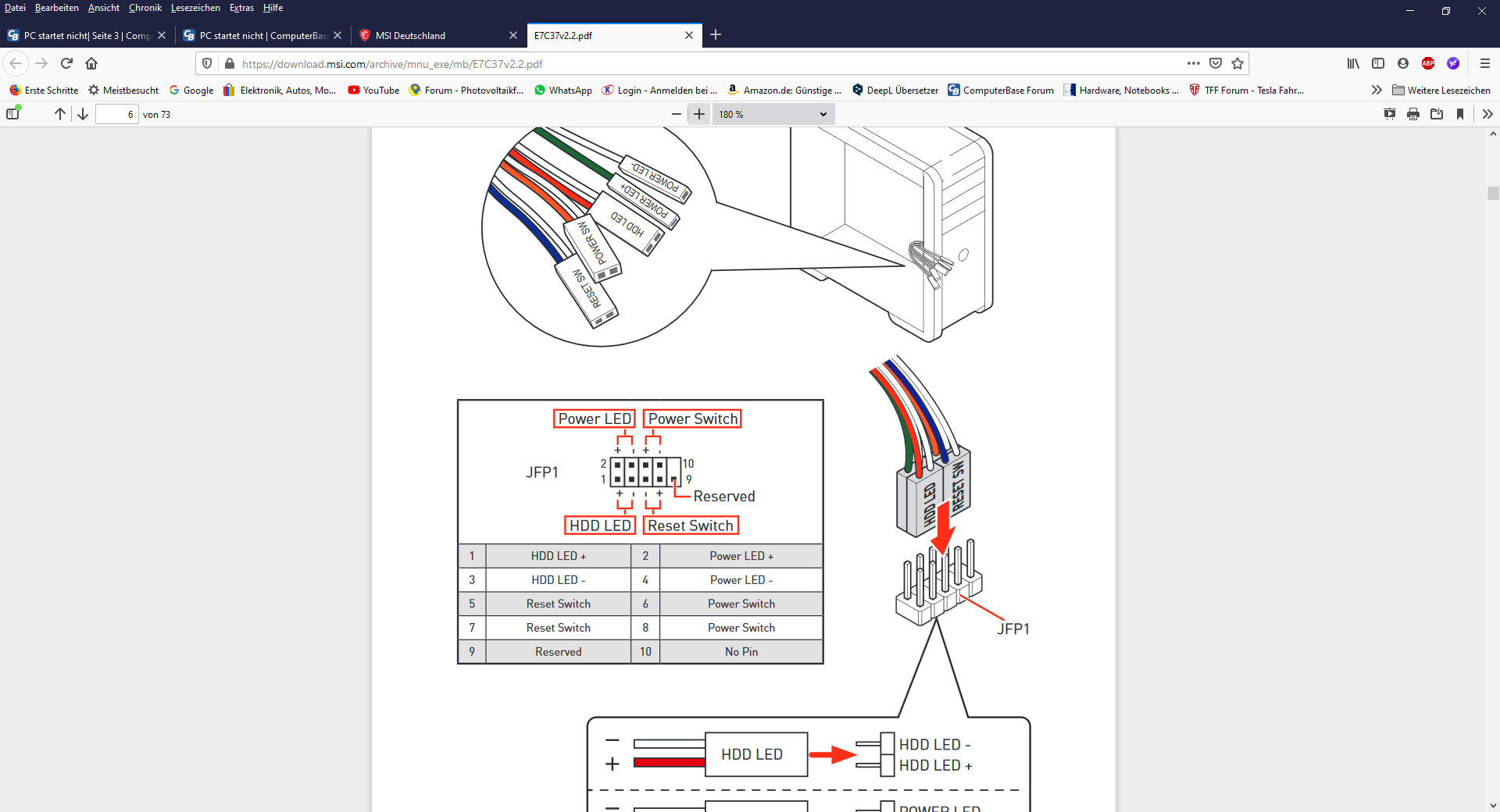Viewport: 1500px width, 812px height.
Task: Open tracking protection shield icon
Action: pyautogui.click(x=207, y=63)
